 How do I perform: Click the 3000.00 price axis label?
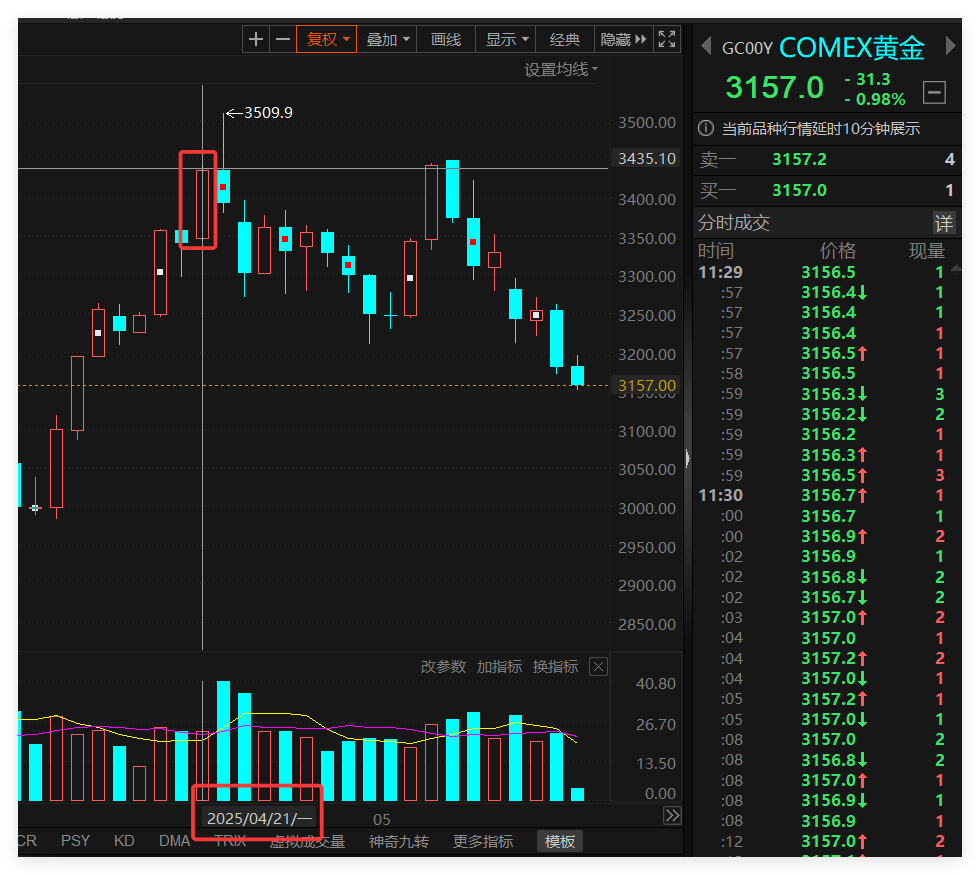pyautogui.click(x=647, y=509)
